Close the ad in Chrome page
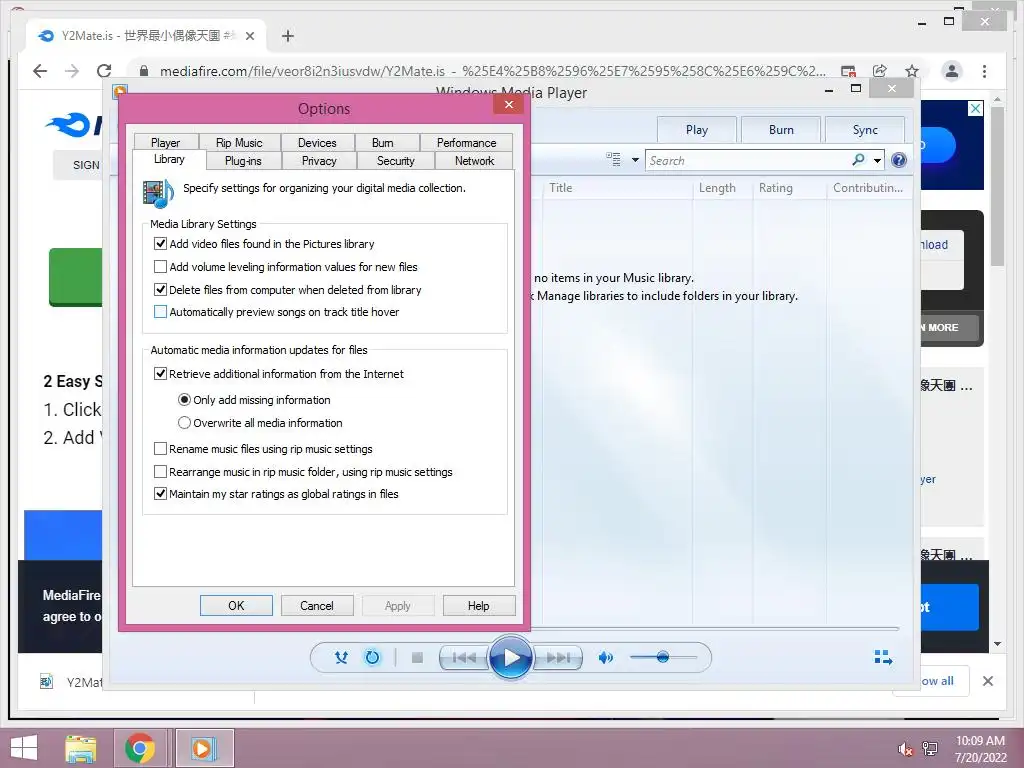The image size is (1024, 768). click(x=975, y=108)
